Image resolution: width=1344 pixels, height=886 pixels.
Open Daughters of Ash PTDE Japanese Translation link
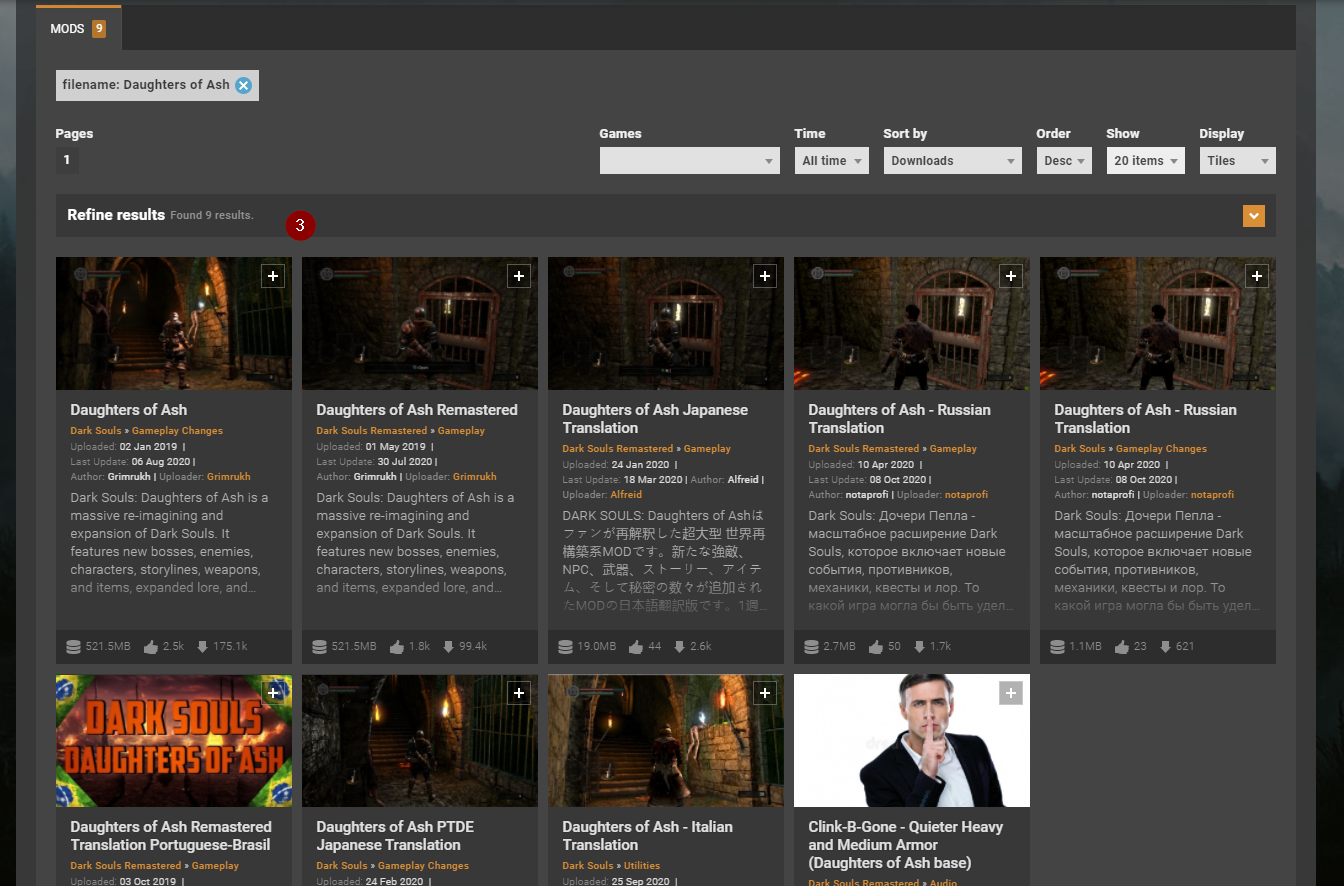pos(395,836)
